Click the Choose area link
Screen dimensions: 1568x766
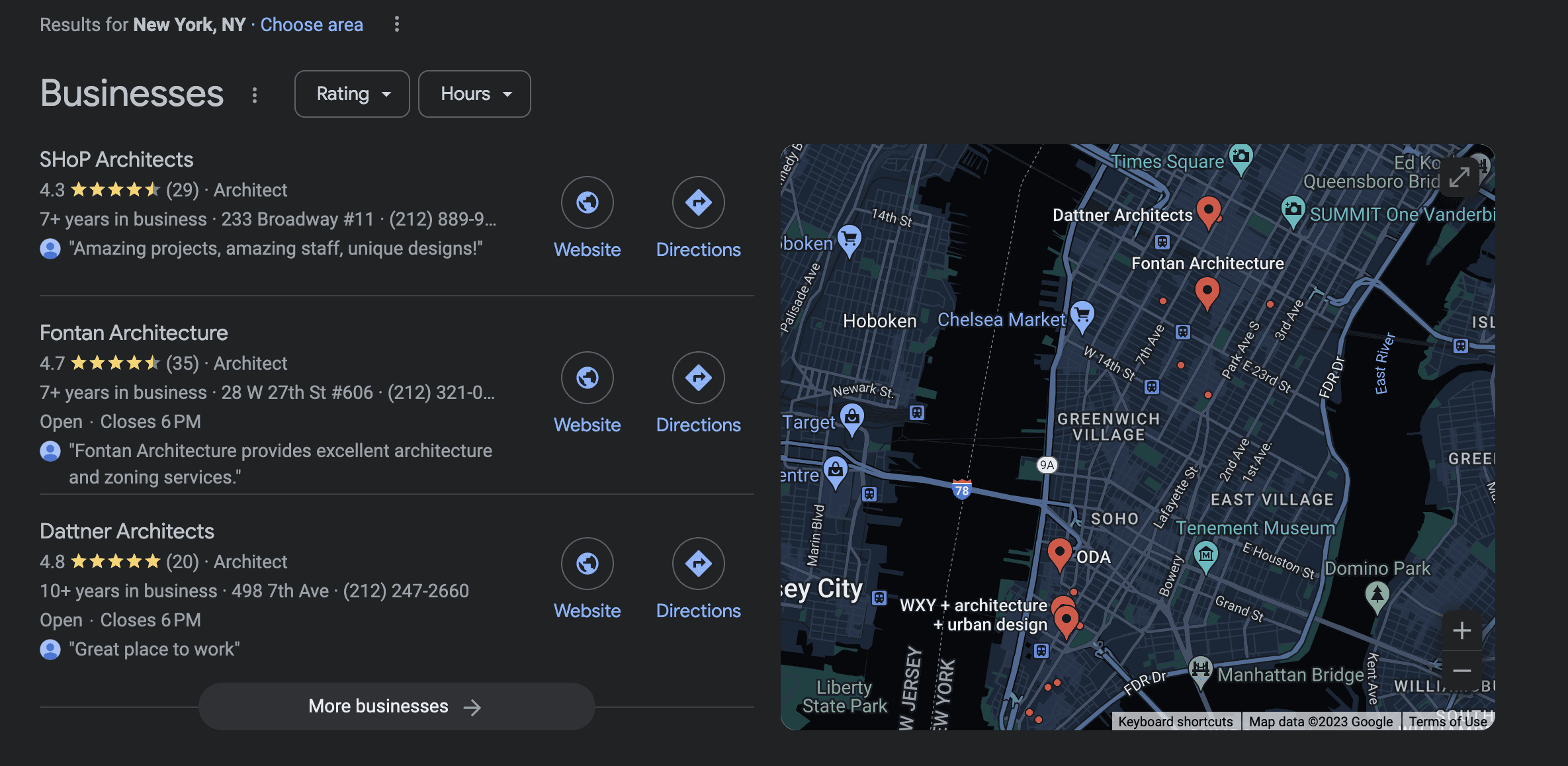tap(312, 24)
